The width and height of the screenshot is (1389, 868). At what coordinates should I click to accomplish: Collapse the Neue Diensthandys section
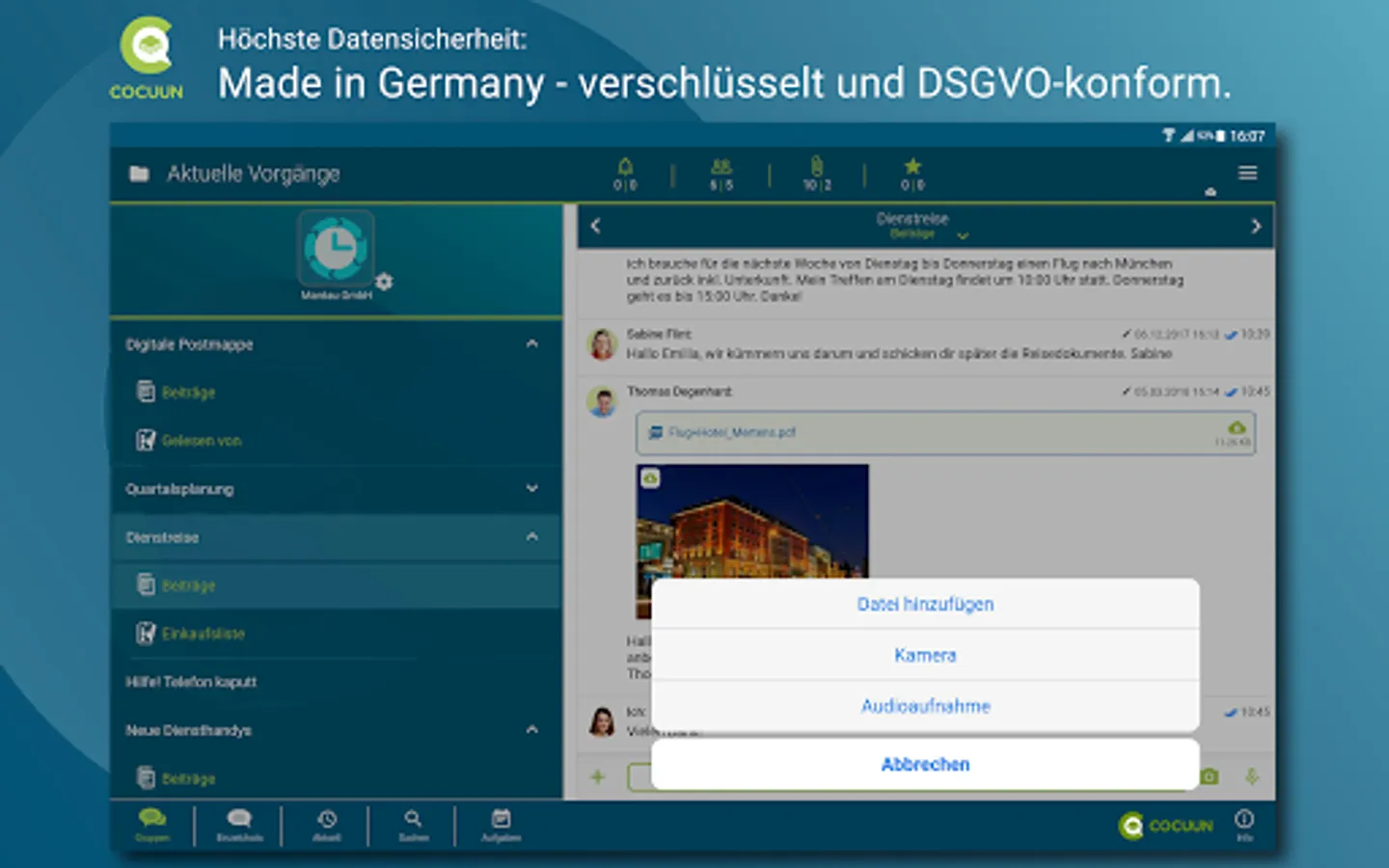pos(531,730)
